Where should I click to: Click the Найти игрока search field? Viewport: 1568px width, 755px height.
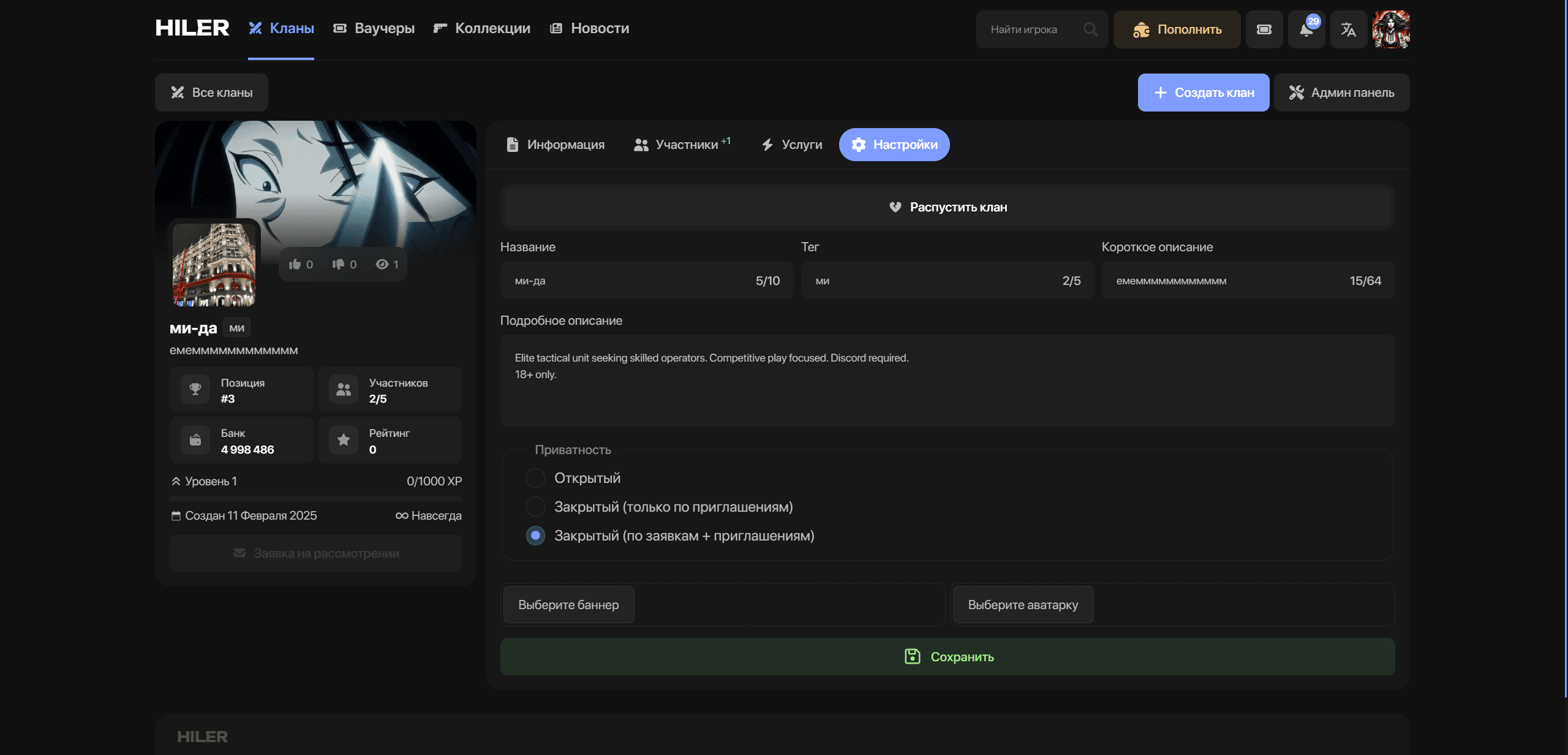pos(1042,29)
